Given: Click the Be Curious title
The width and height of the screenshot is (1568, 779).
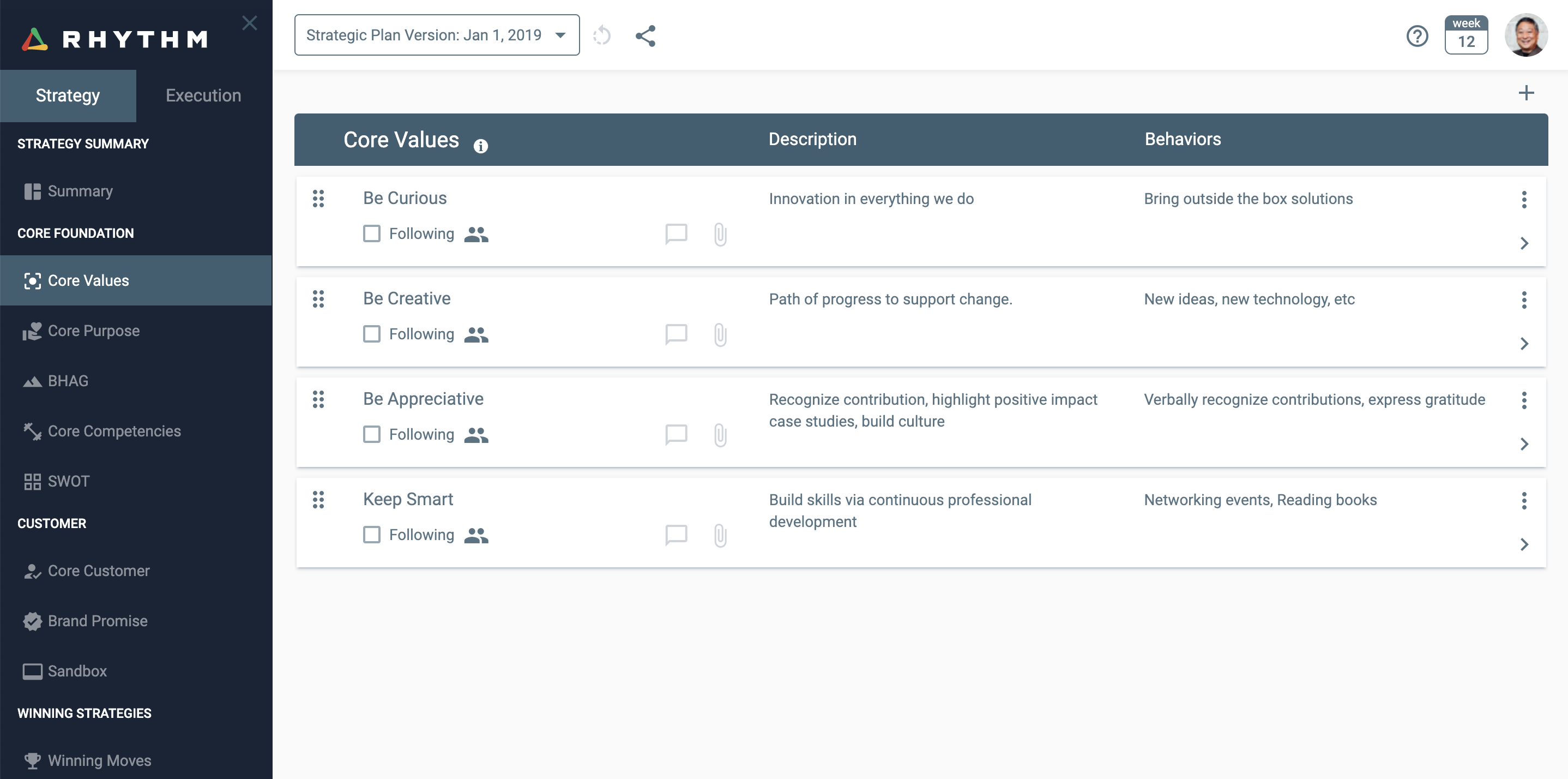Looking at the screenshot, I should (405, 199).
